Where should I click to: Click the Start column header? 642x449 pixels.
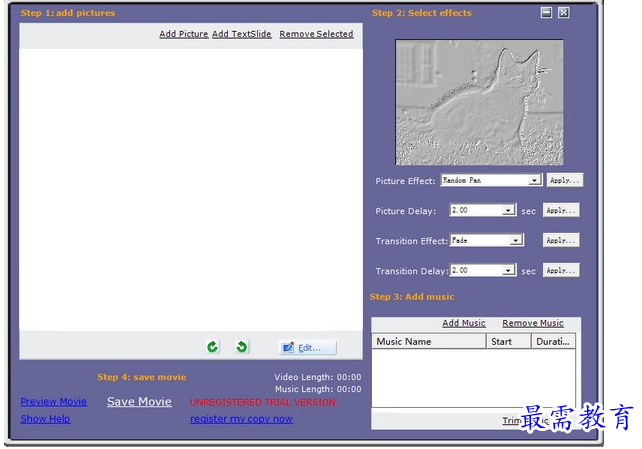point(509,341)
